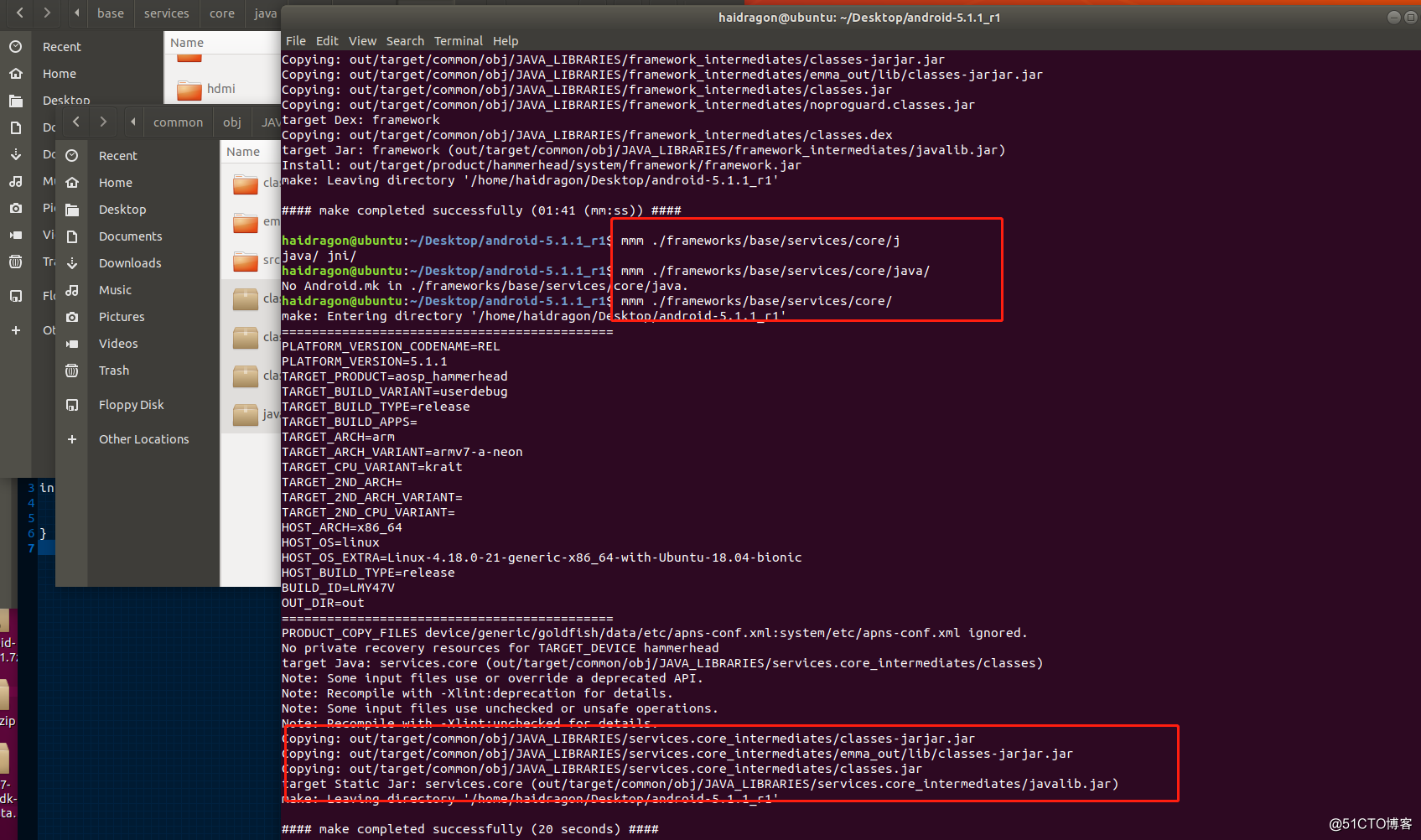Click Desktop folder icon in rear file manager

(x=16, y=101)
